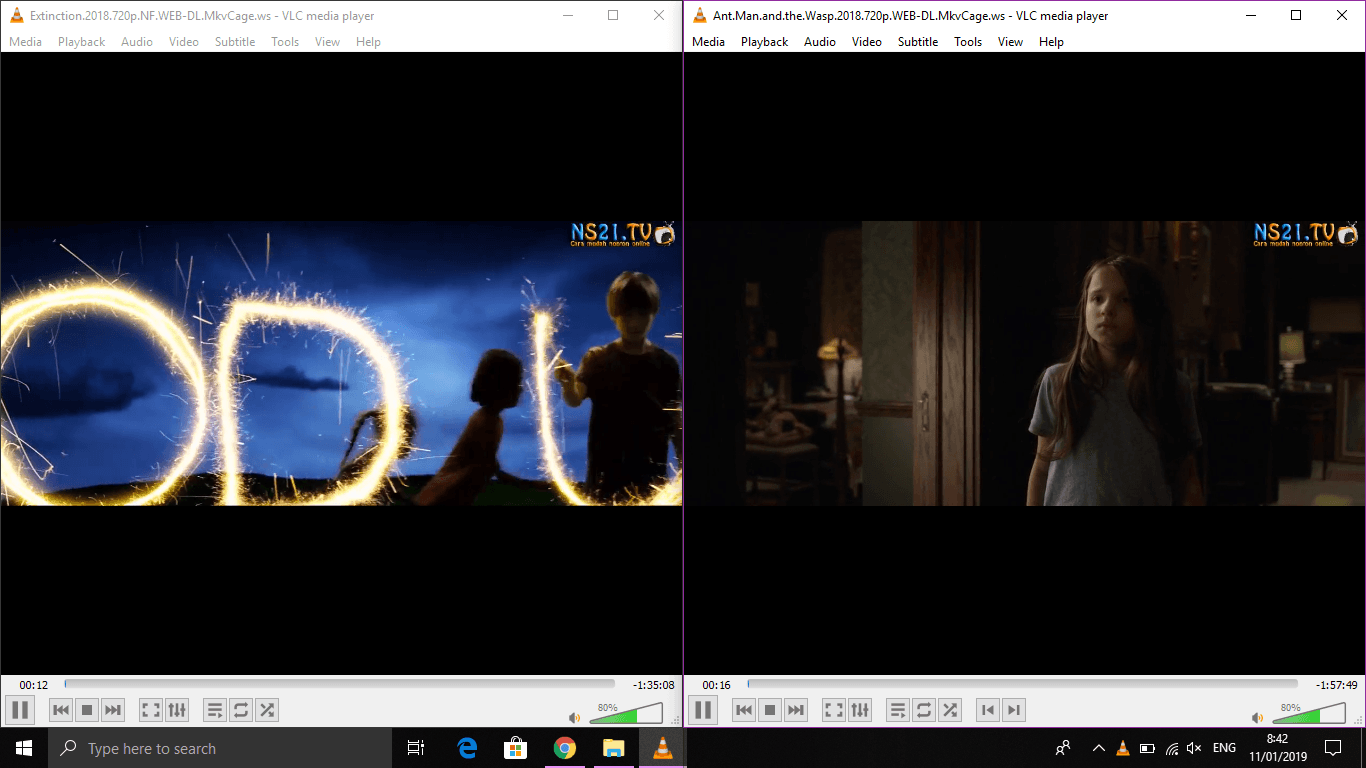Open the Windows Start menu
This screenshot has height=768, width=1366.
24,748
